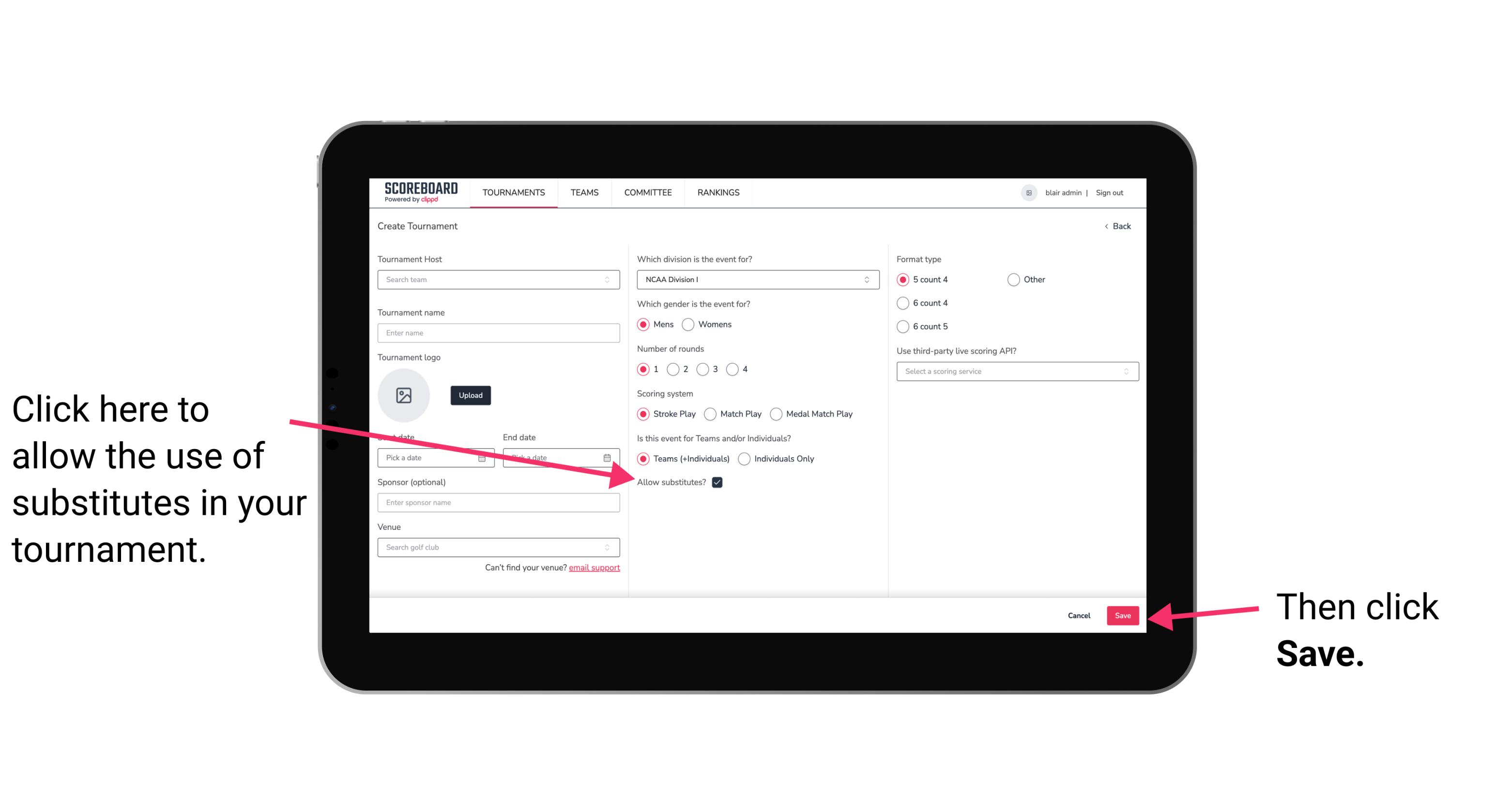Select Match Play scoring system
The height and width of the screenshot is (812, 1510).
click(711, 413)
